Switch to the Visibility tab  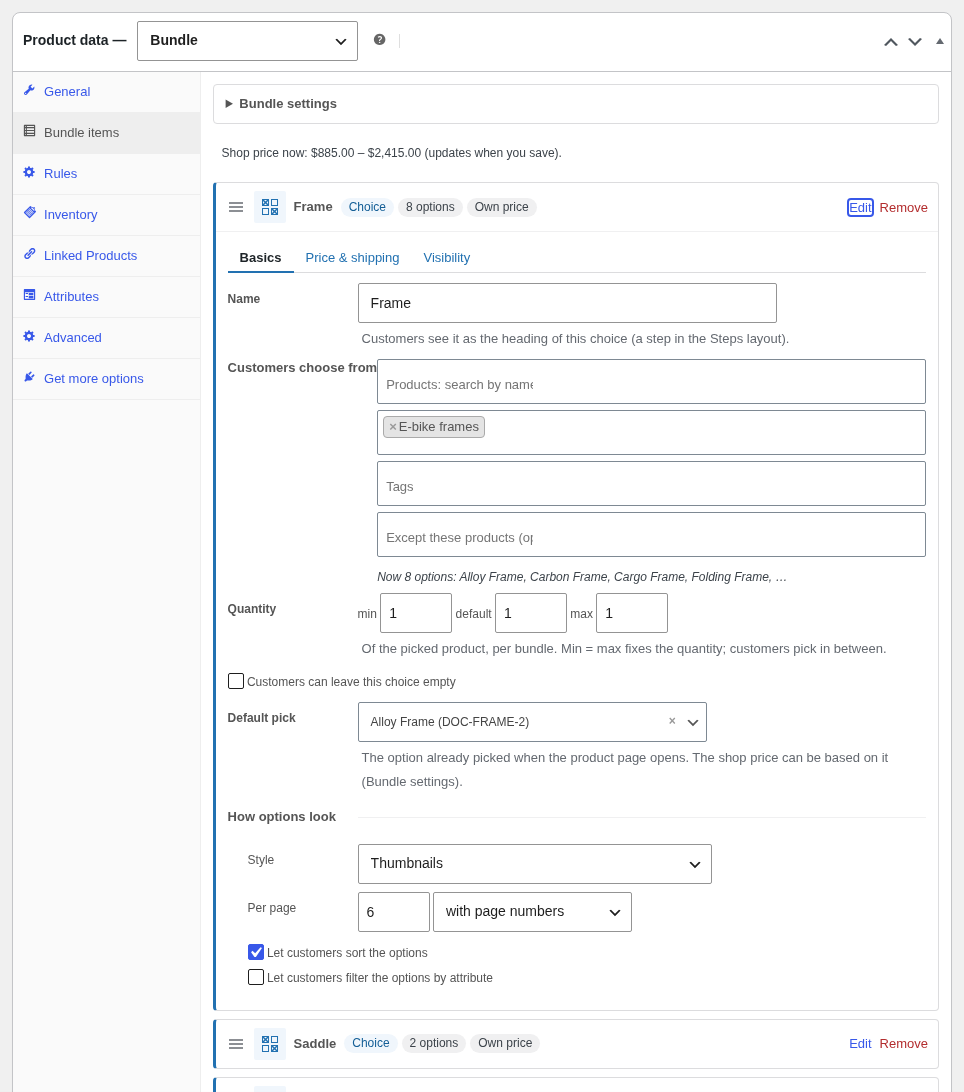(446, 258)
